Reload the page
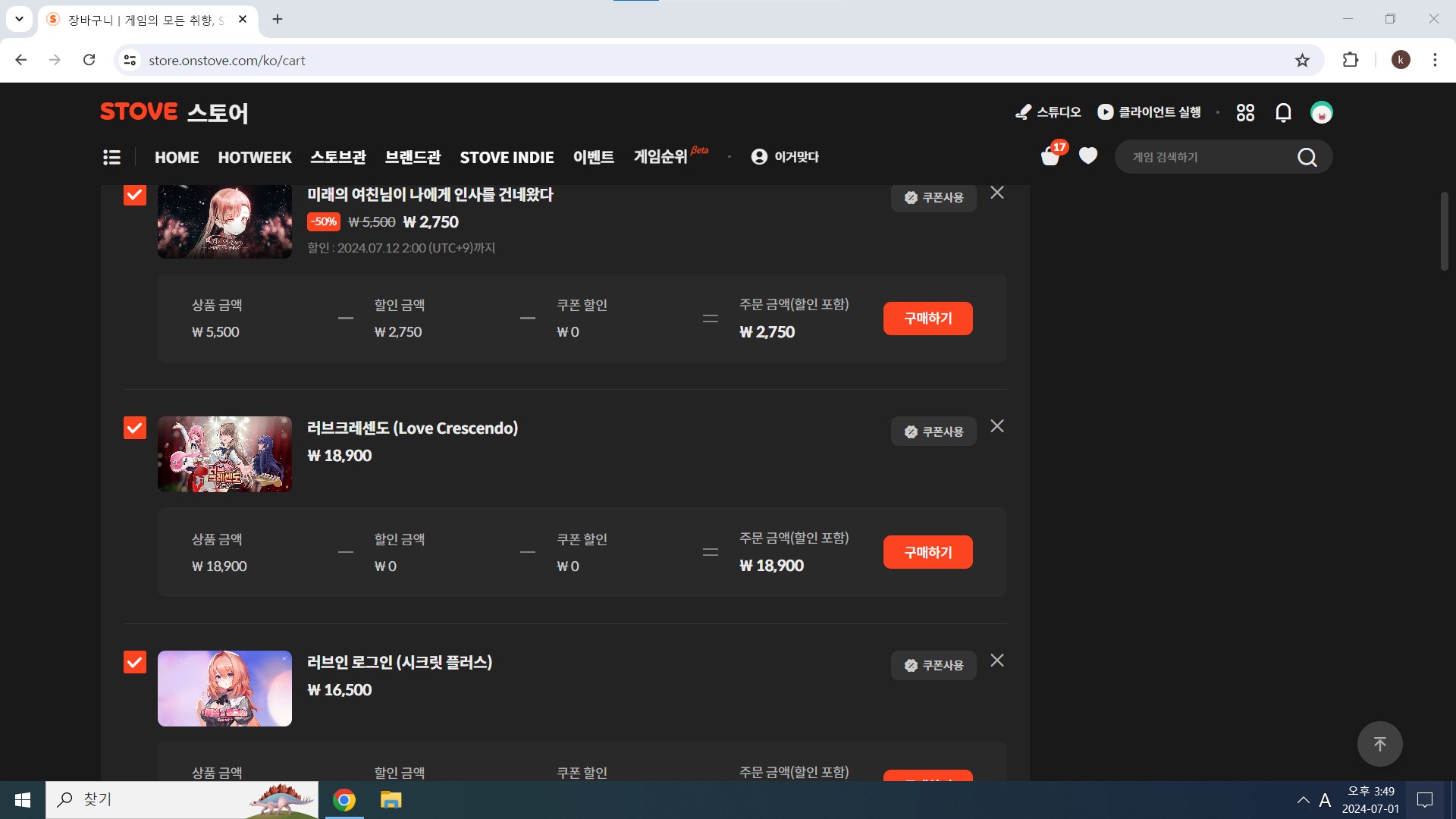This screenshot has height=819, width=1456. pyautogui.click(x=89, y=60)
